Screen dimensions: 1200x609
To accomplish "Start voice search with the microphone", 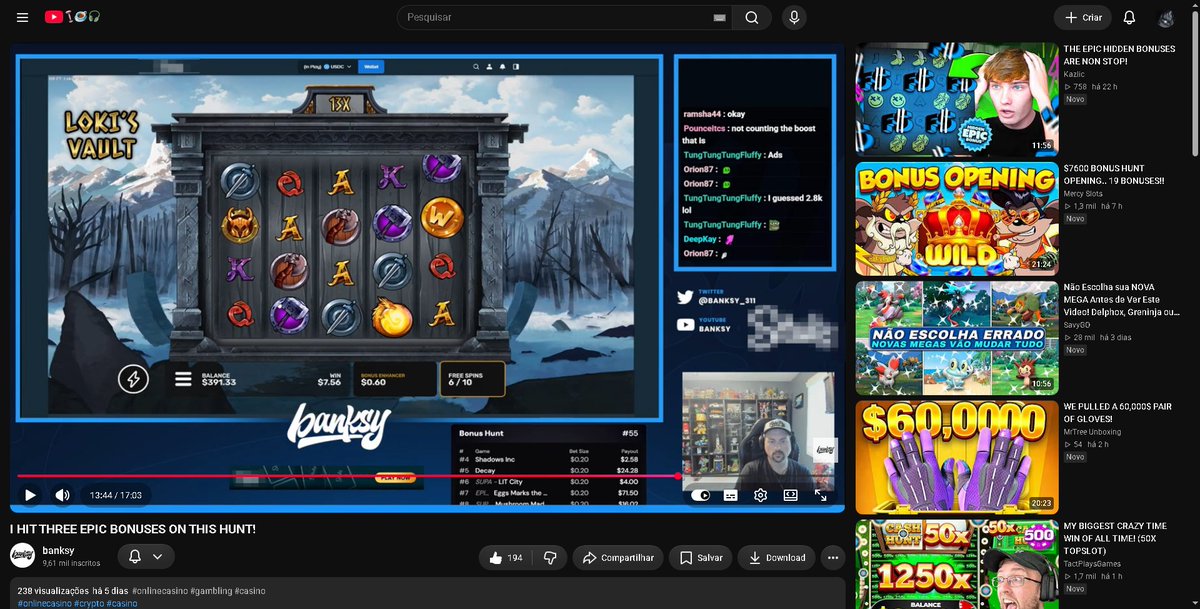I will pyautogui.click(x=794, y=18).
